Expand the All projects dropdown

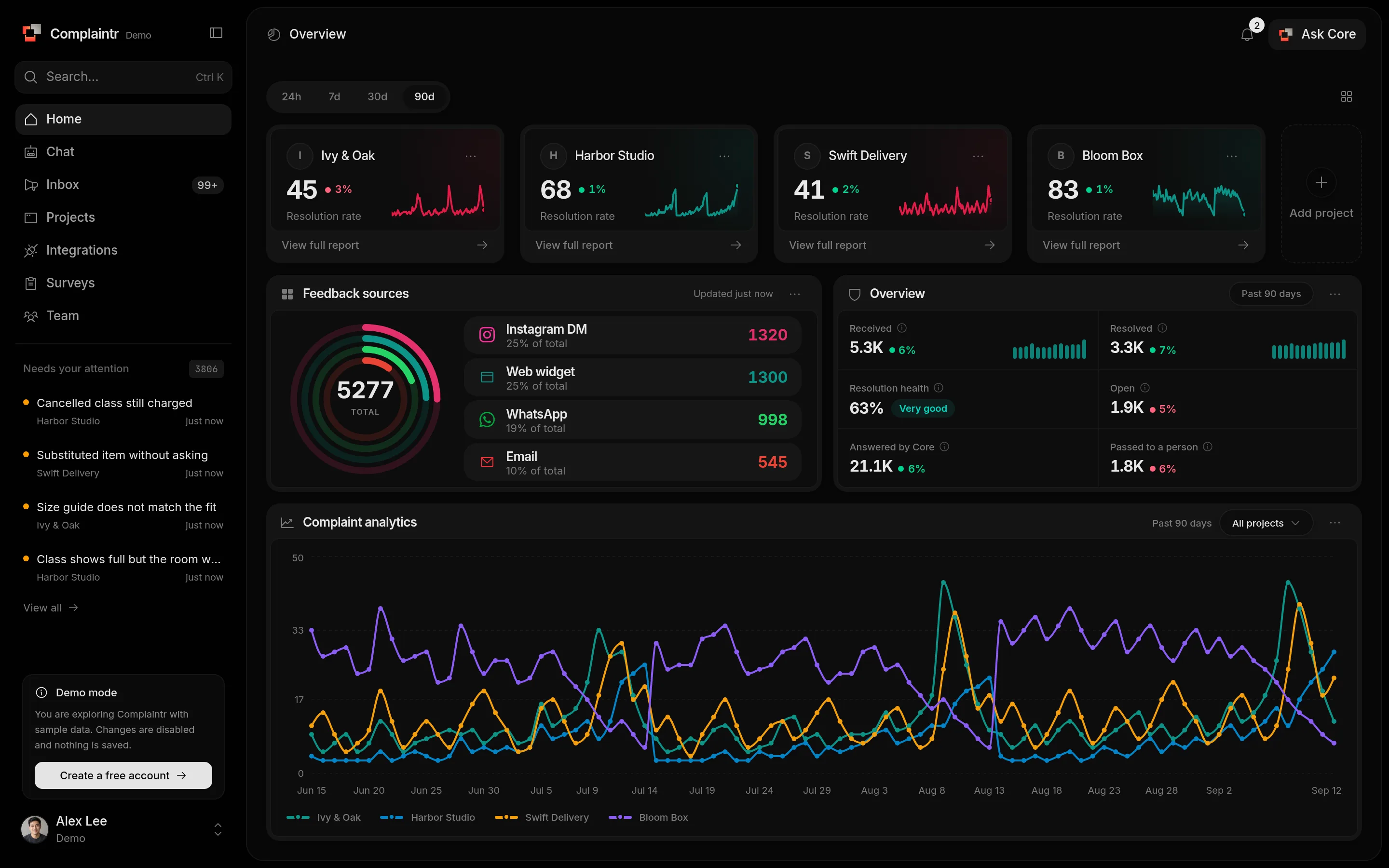click(1266, 523)
